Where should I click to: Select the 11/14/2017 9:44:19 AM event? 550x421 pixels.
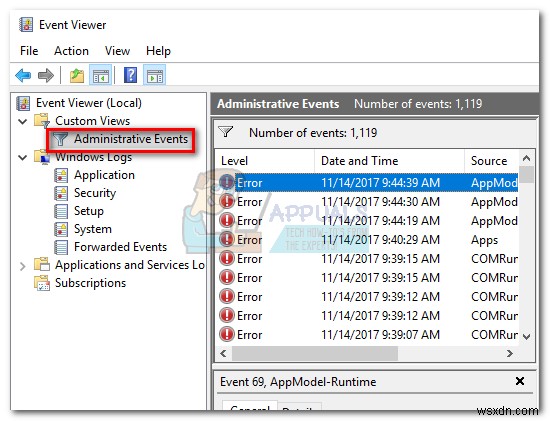[367, 221]
